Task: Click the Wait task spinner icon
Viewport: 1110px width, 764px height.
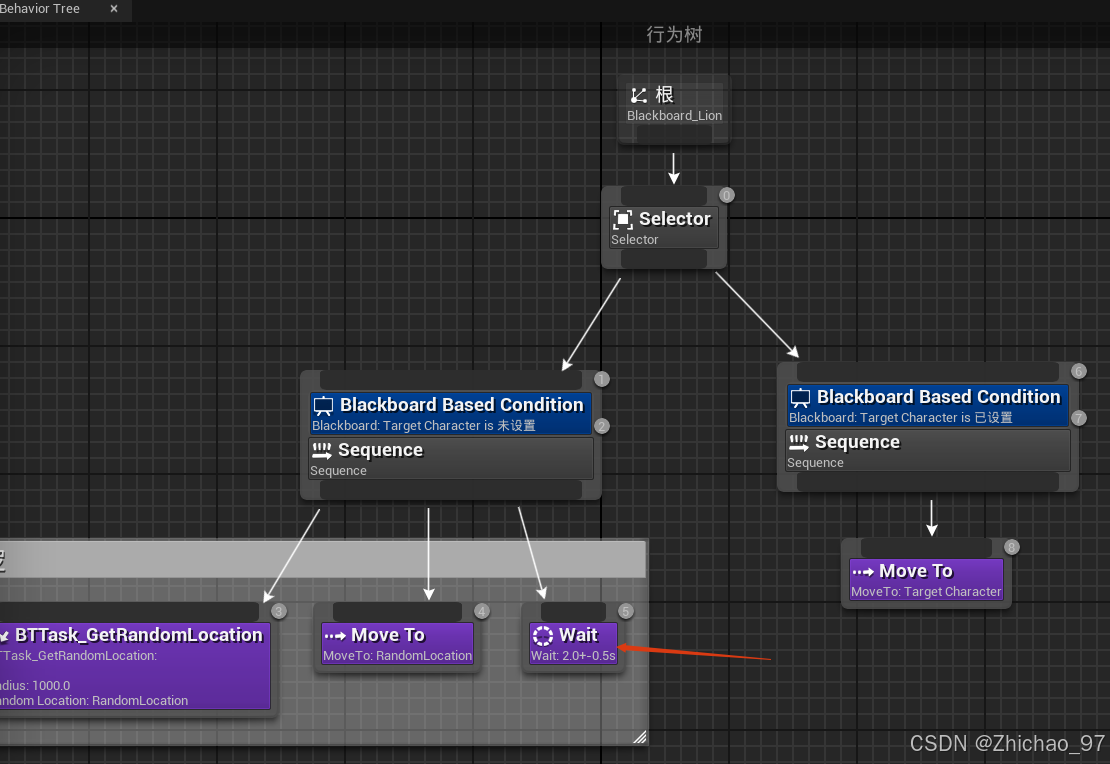Action: [x=543, y=636]
